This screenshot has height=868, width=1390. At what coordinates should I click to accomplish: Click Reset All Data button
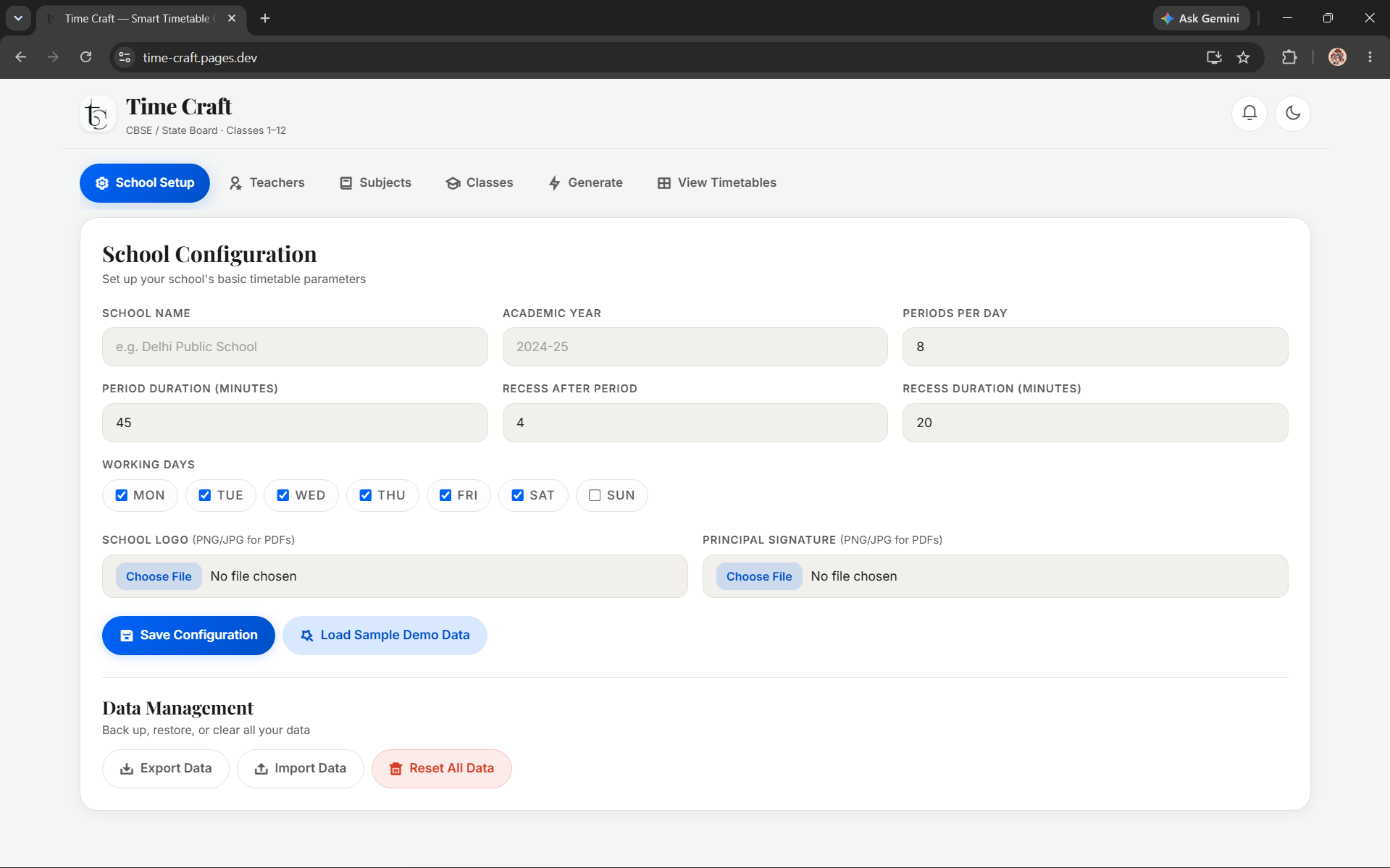442,768
